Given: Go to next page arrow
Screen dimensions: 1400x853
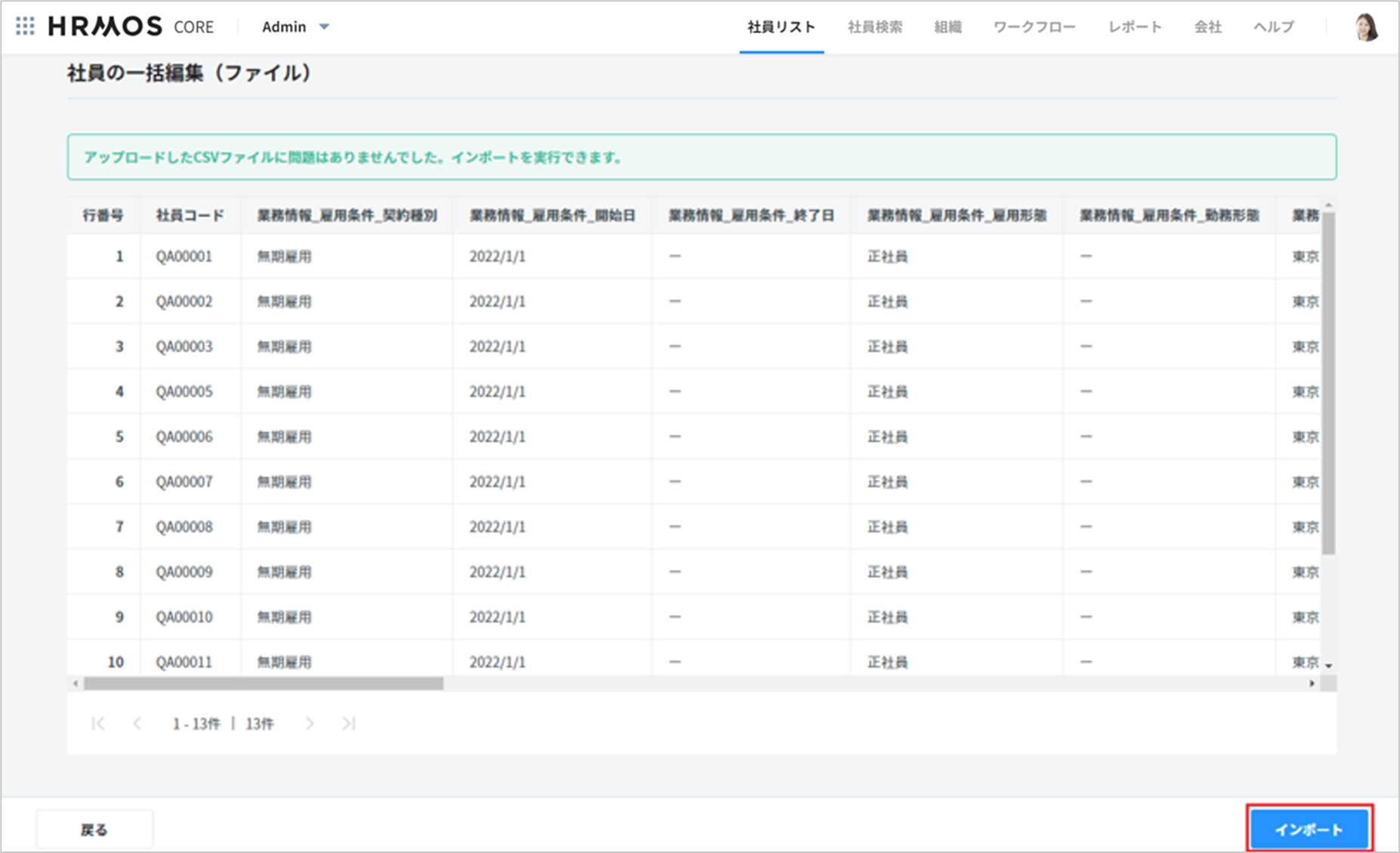Looking at the screenshot, I should click(x=310, y=724).
